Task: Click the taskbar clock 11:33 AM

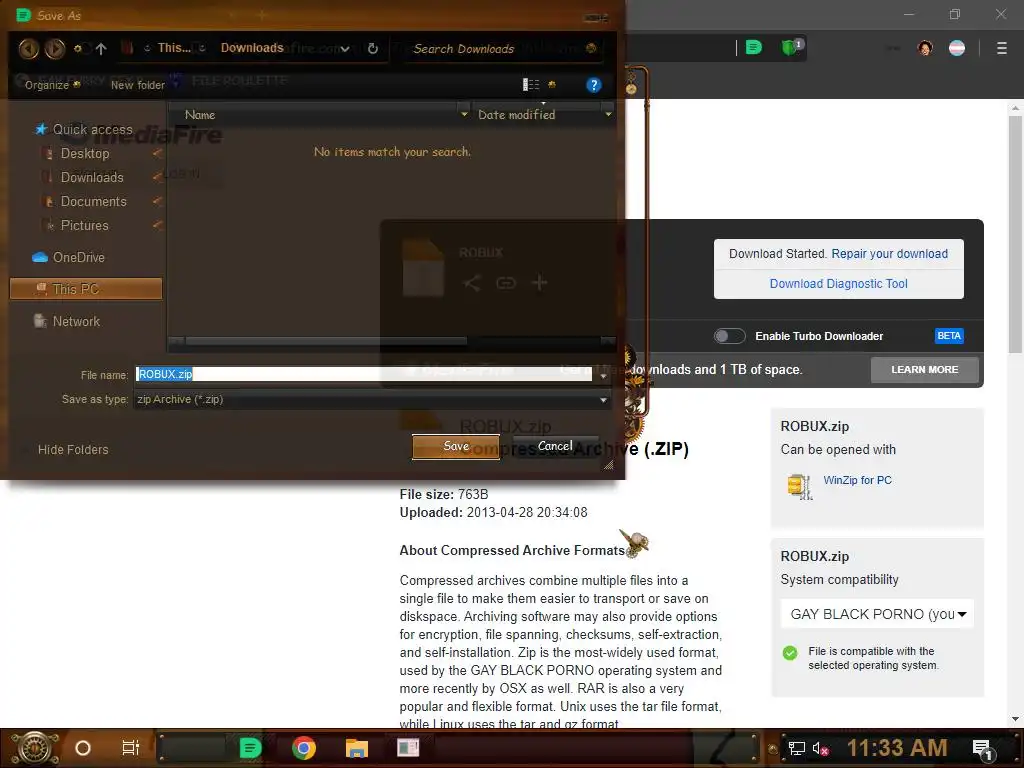Action: click(897, 748)
